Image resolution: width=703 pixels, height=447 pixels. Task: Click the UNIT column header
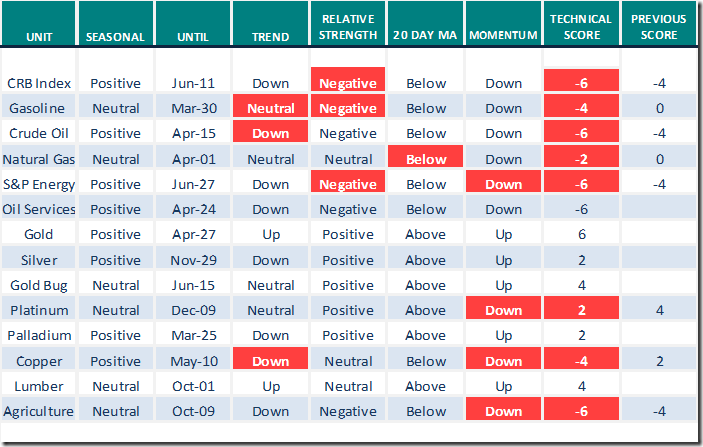coord(40,37)
